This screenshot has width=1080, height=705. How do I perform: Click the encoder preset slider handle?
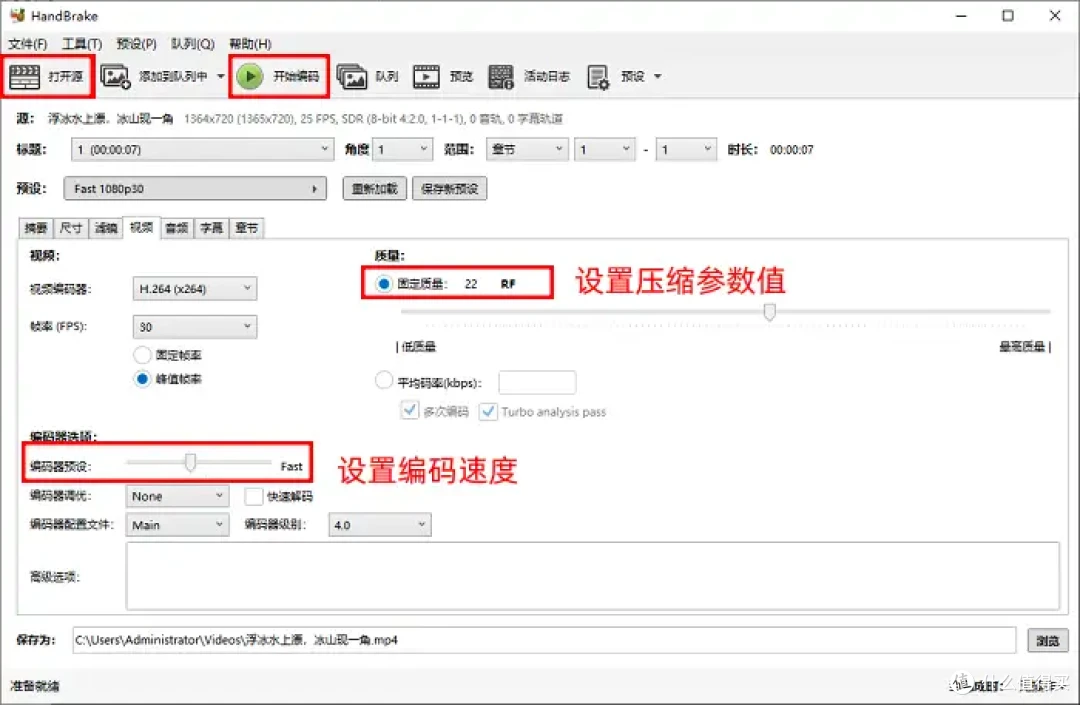click(x=191, y=463)
